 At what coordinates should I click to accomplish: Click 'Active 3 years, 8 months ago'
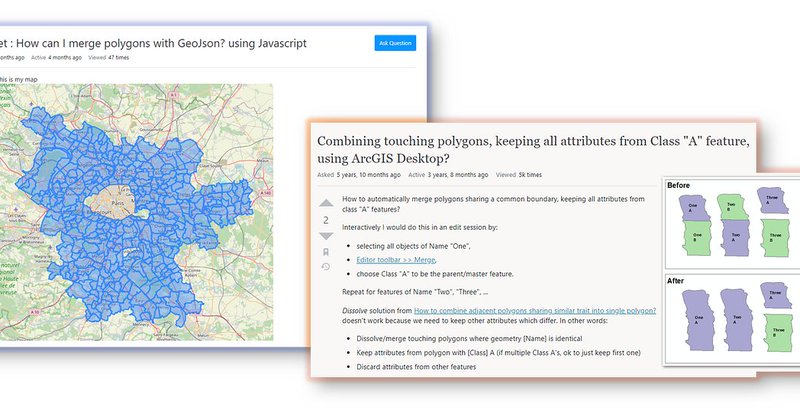click(x=448, y=175)
